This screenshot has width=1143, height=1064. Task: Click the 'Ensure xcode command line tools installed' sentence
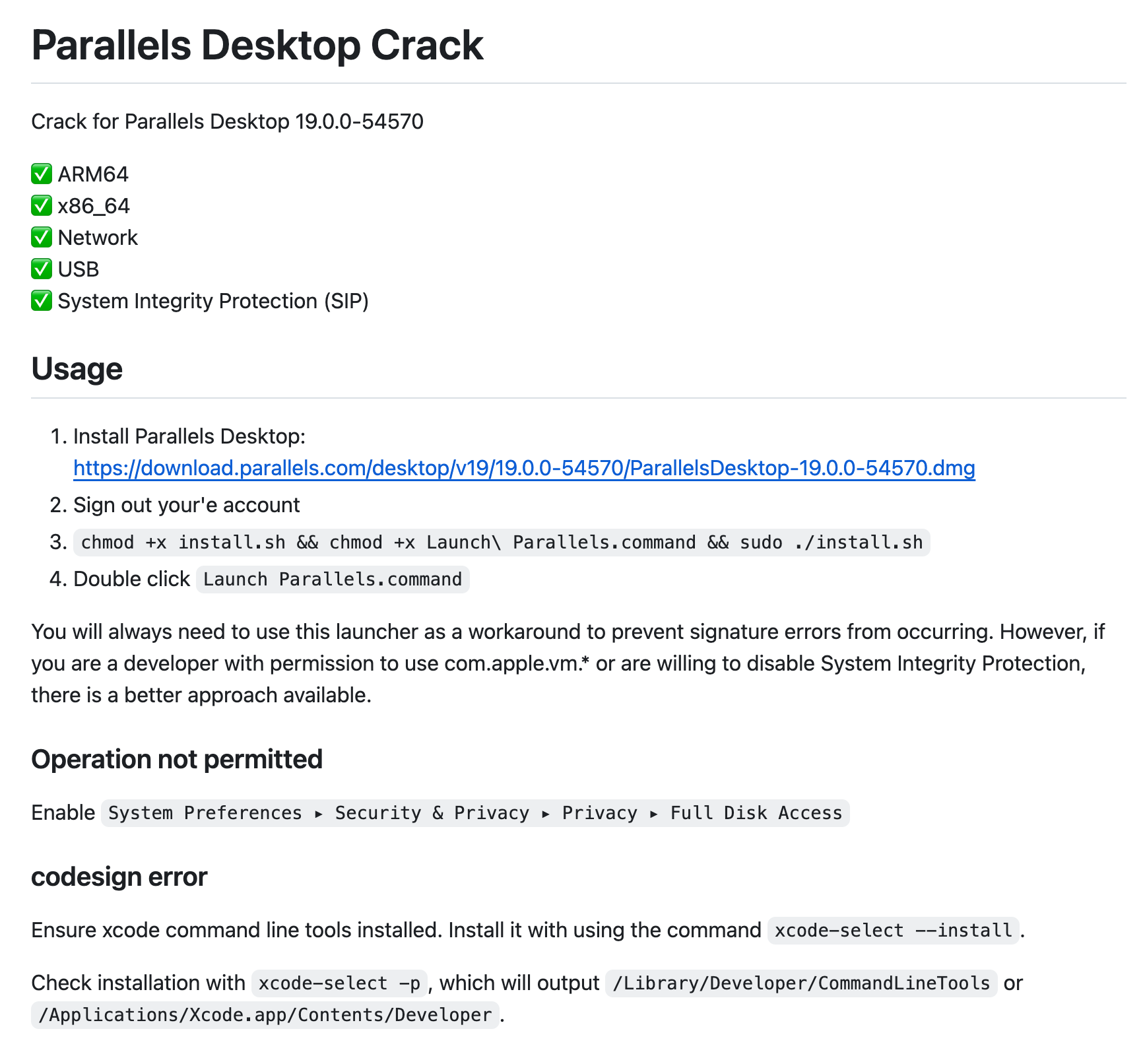coord(236,930)
